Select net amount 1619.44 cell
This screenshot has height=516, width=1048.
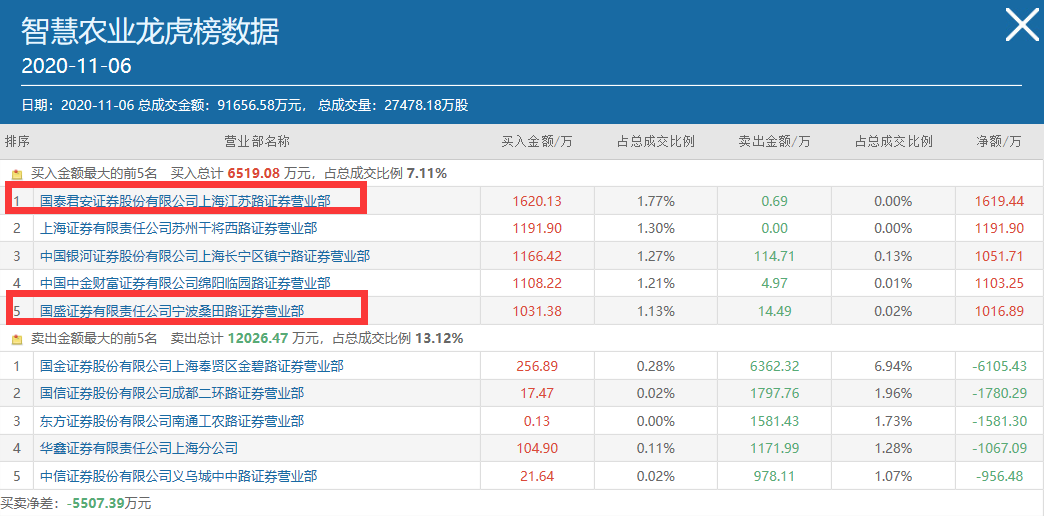(999, 201)
